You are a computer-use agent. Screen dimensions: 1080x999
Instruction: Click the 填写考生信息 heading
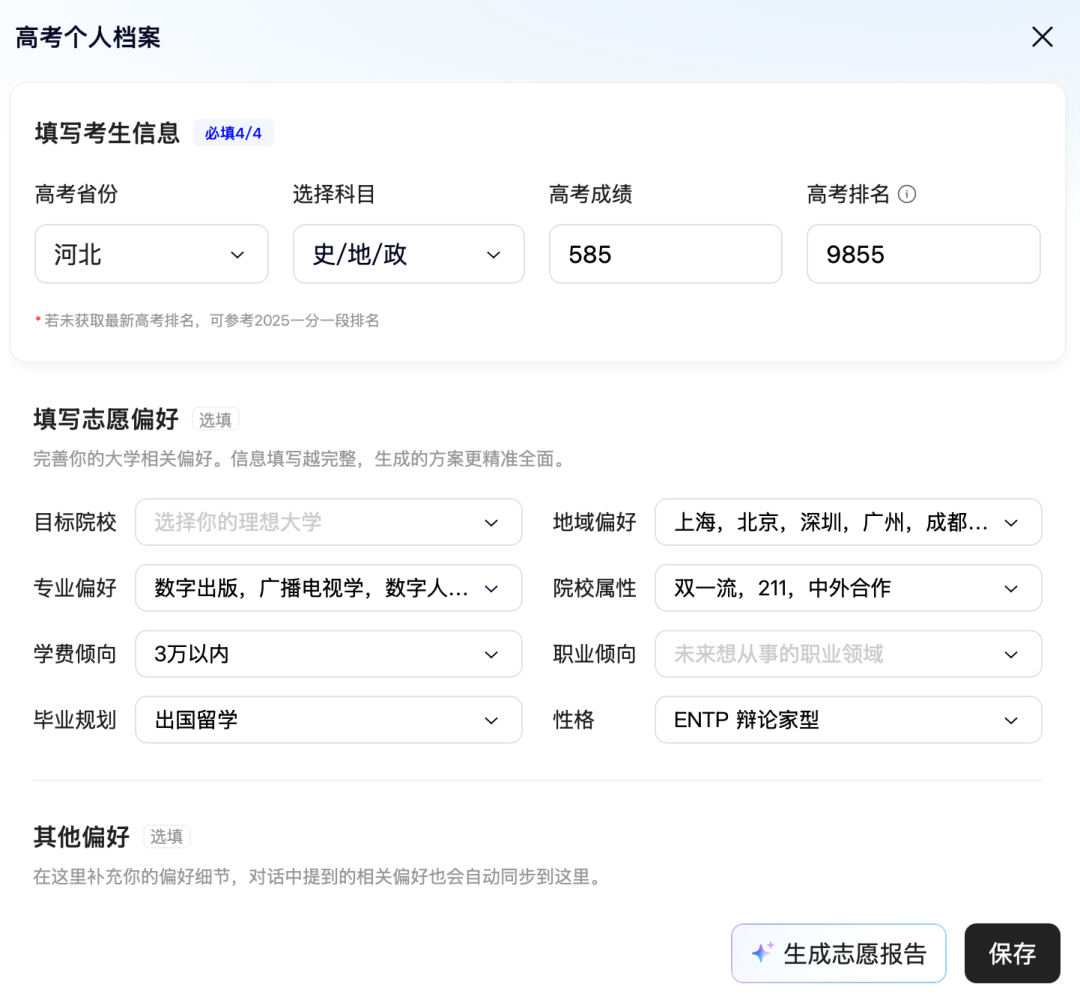[107, 133]
